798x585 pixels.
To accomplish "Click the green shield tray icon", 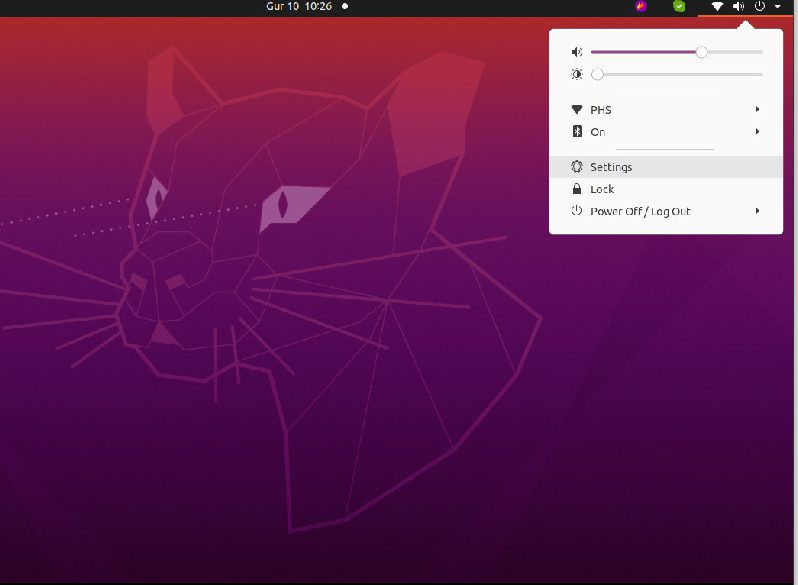I will point(679,6).
